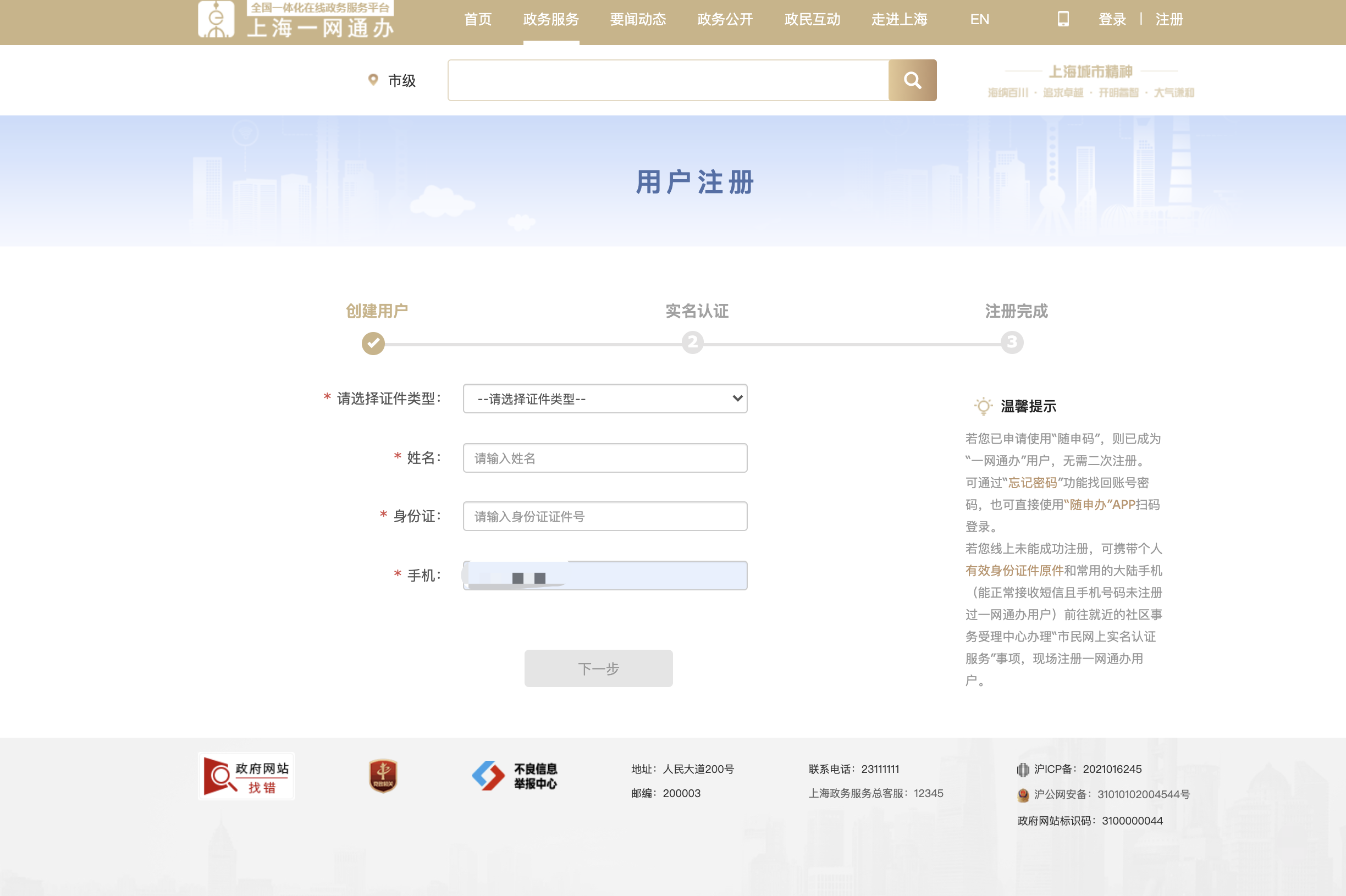Viewport: 1346px width, 896px height.
Task: Open the 要闻动态 nav item
Action: (x=638, y=19)
